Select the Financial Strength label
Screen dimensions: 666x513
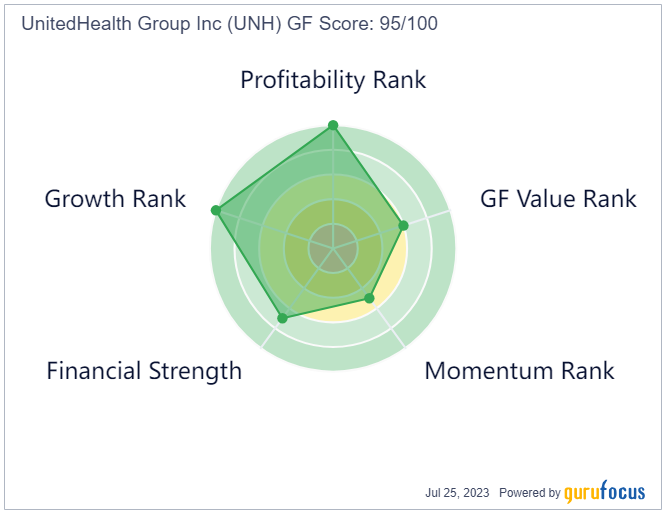(144, 371)
